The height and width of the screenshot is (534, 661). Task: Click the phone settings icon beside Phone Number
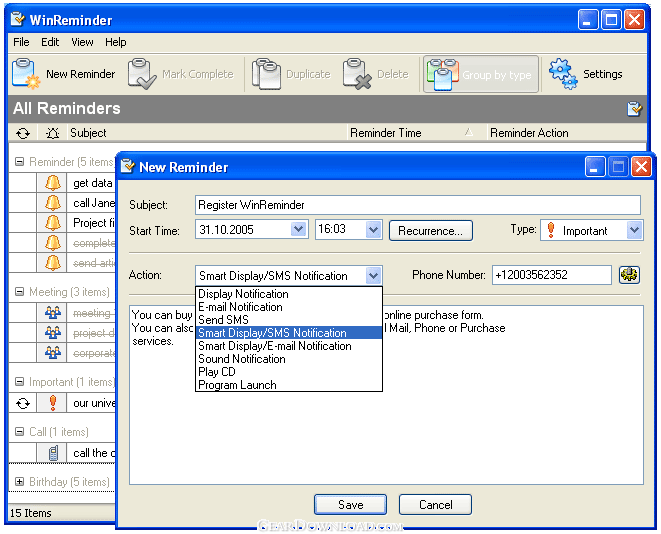[629, 275]
